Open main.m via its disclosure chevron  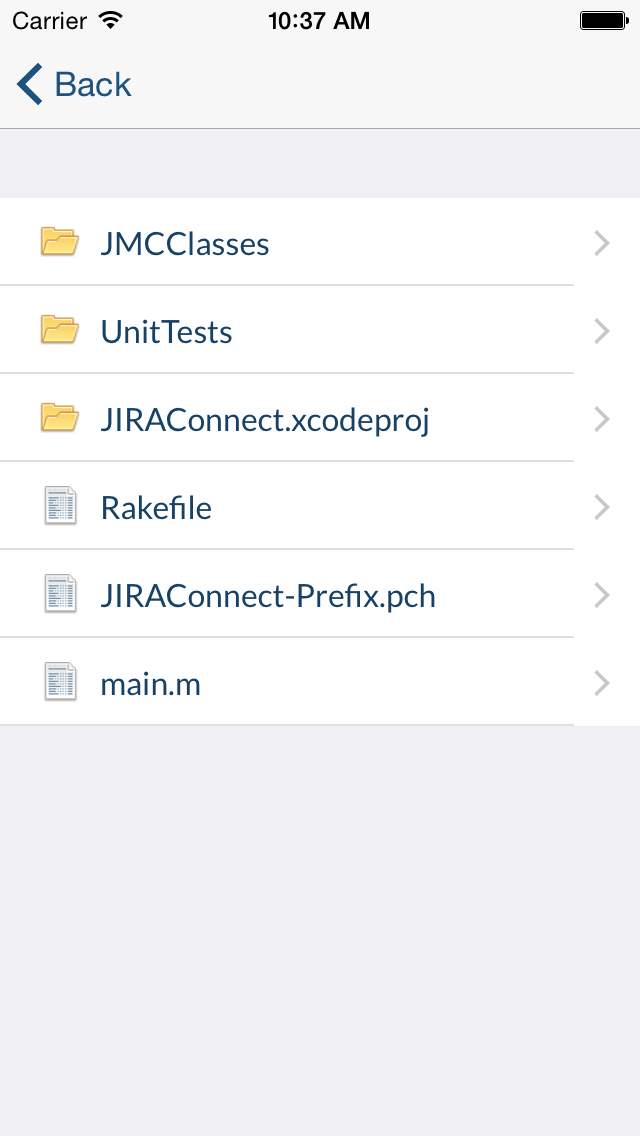602,683
